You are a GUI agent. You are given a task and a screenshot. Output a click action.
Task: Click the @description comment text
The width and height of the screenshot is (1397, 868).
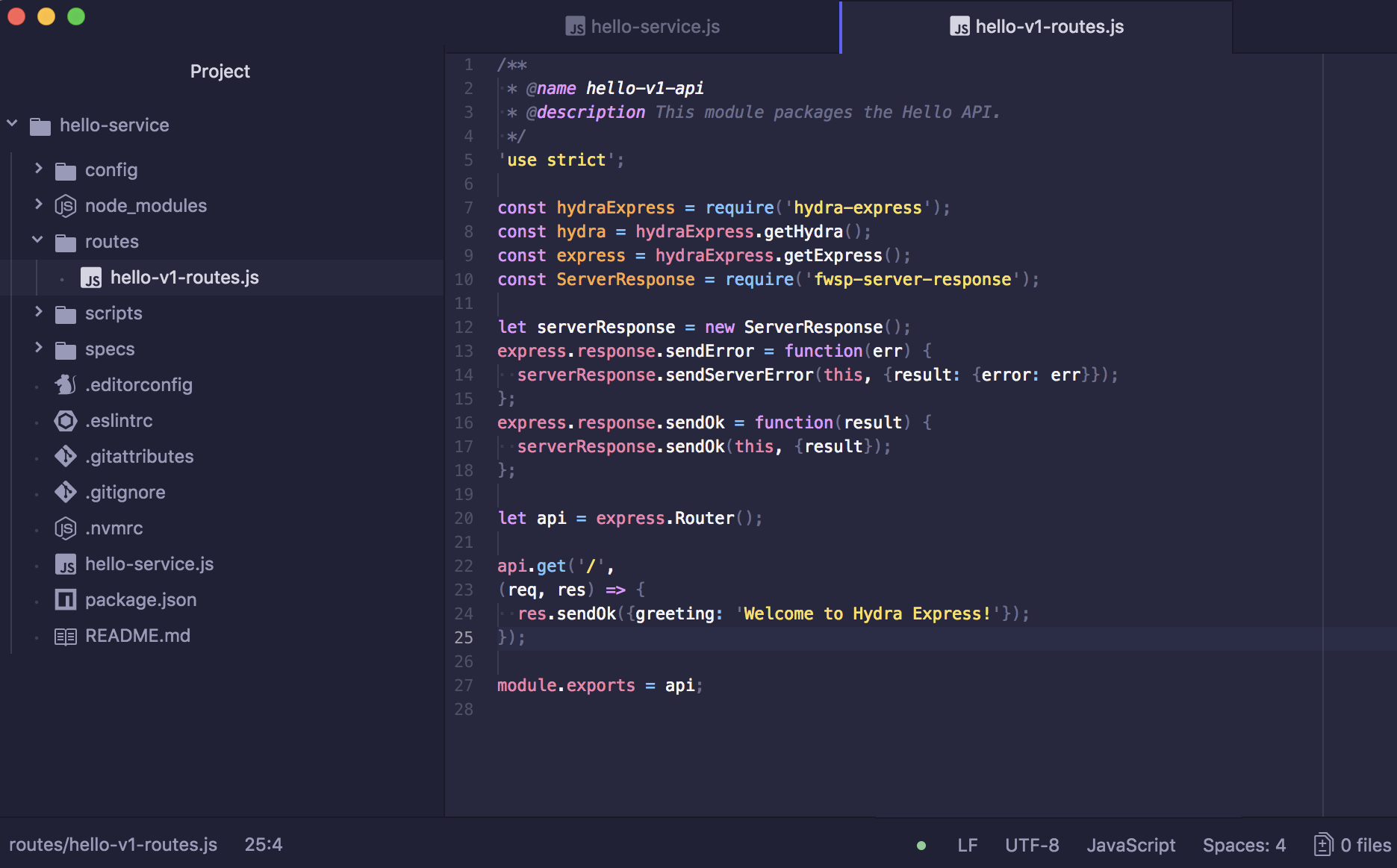[x=585, y=113]
